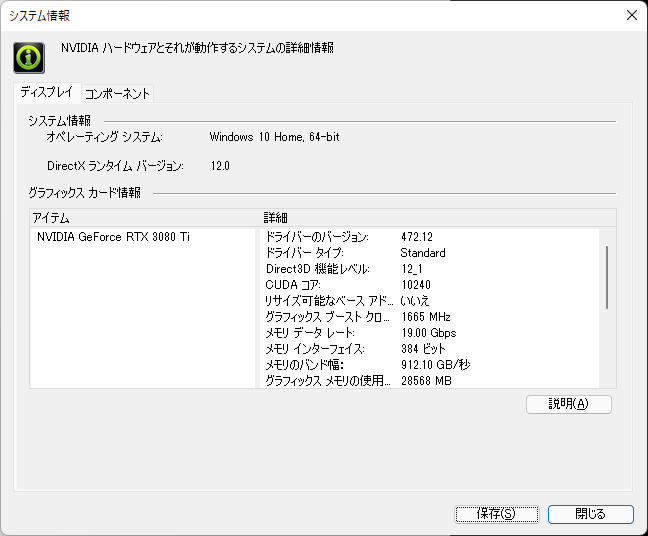Click the 12_1 feature level value

[412, 269]
